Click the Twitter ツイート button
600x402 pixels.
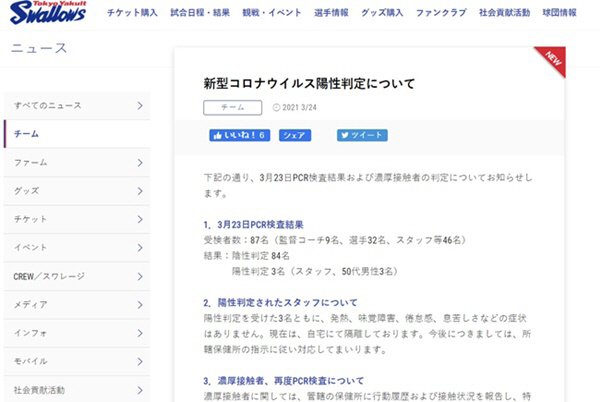point(362,135)
